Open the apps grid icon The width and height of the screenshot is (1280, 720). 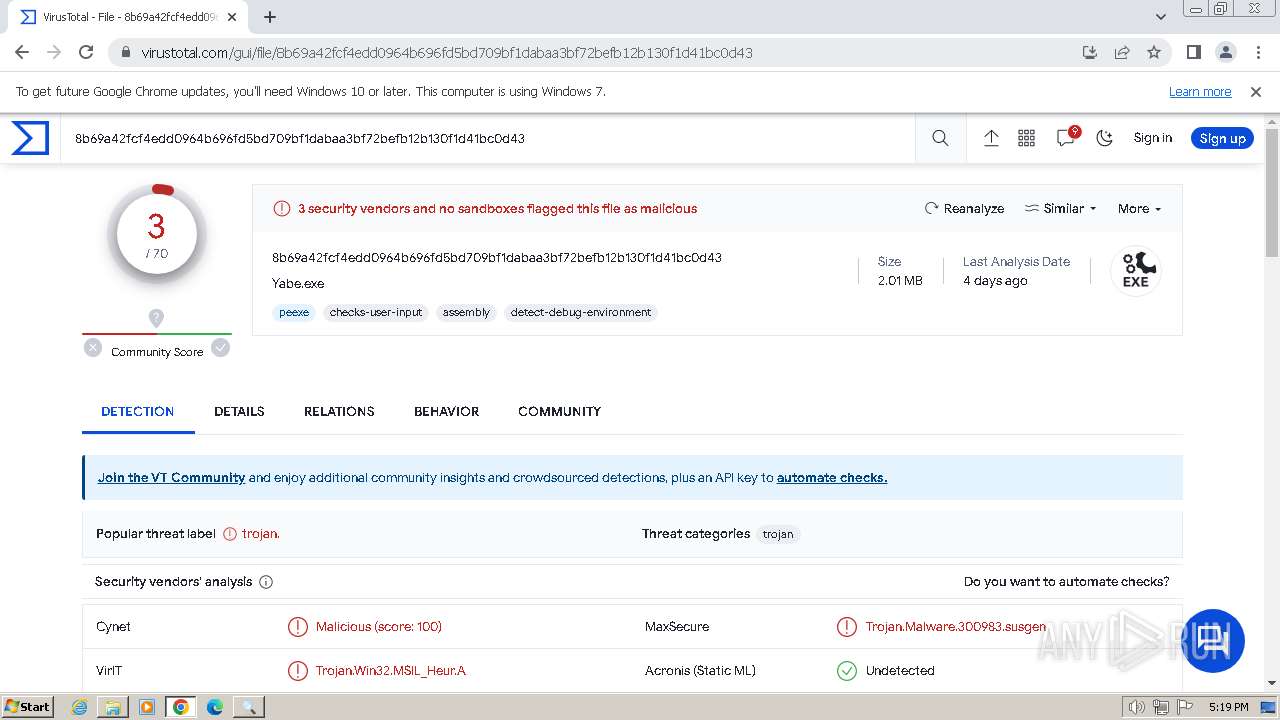pos(1027,138)
